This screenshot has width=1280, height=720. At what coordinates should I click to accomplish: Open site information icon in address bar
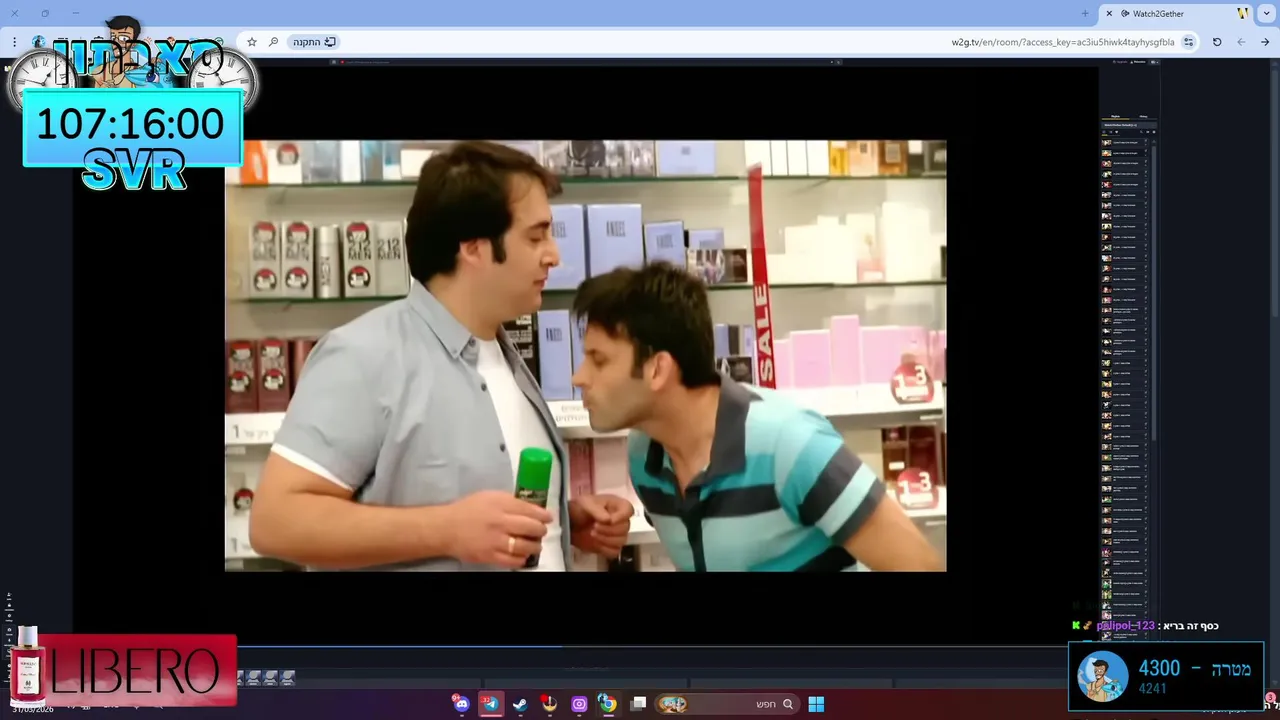click(x=1188, y=42)
